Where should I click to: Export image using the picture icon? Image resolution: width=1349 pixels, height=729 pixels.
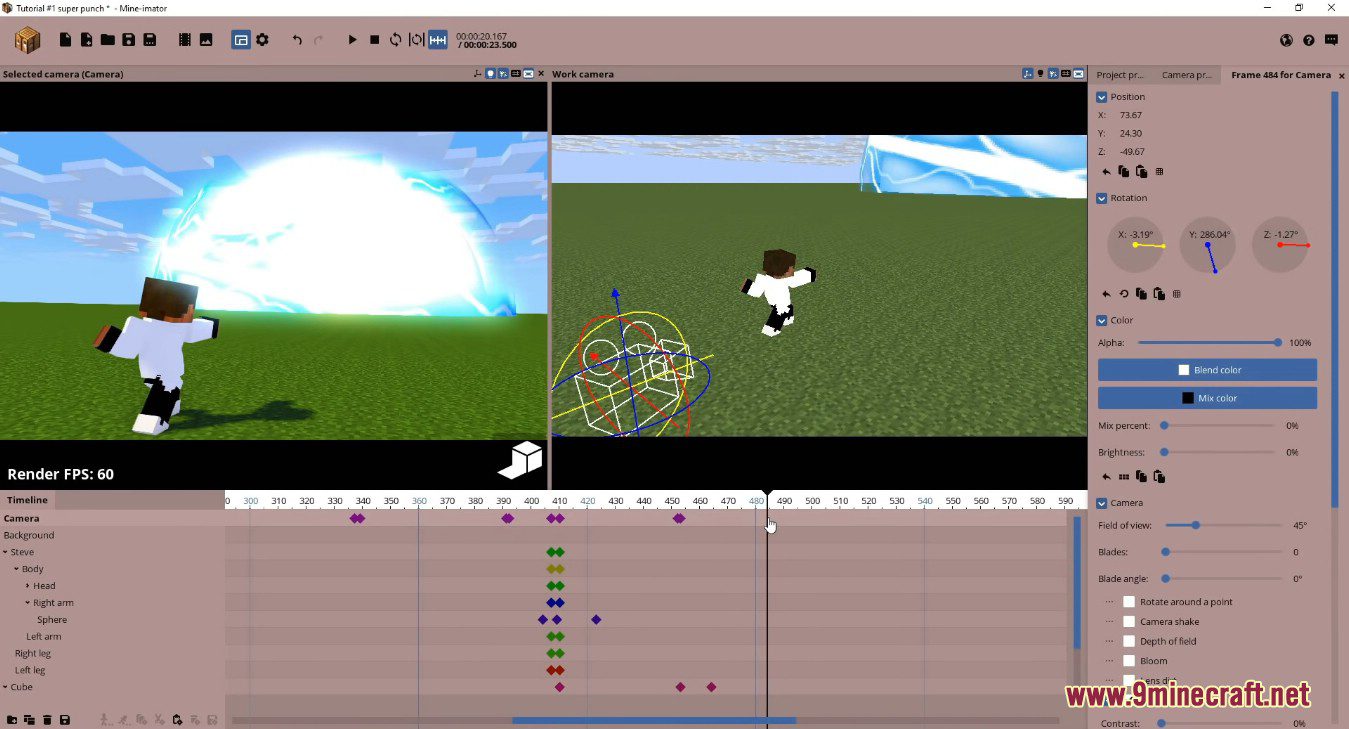[x=206, y=40]
